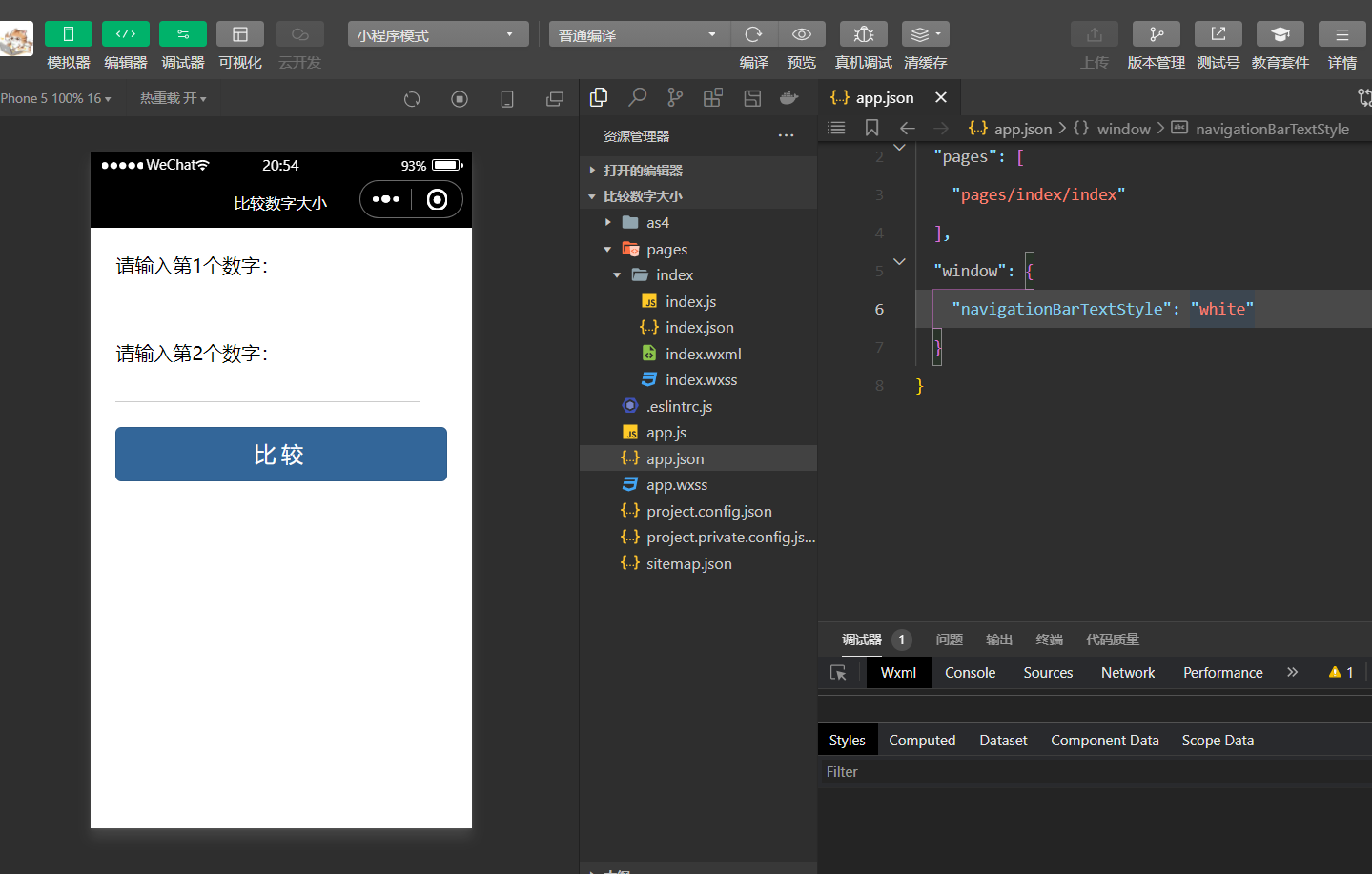This screenshot has width=1372, height=874.
Task: Toggle the 调试器 debugger panel button
Action: tap(183, 34)
